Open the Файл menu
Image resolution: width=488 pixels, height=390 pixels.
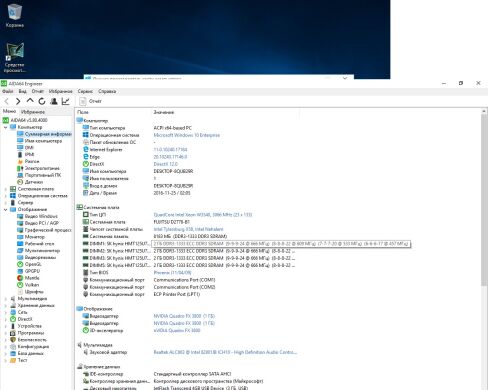(8, 91)
